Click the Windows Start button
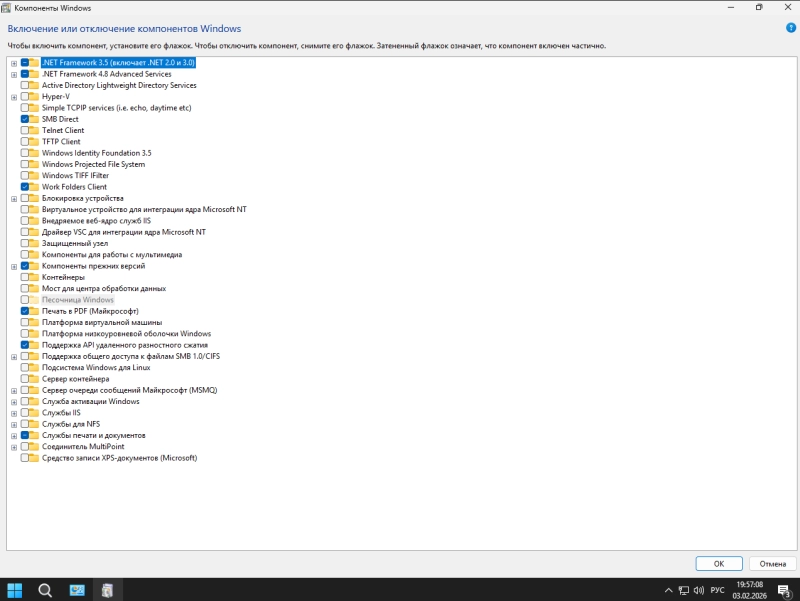The height and width of the screenshot is (601, 800). 16,590
